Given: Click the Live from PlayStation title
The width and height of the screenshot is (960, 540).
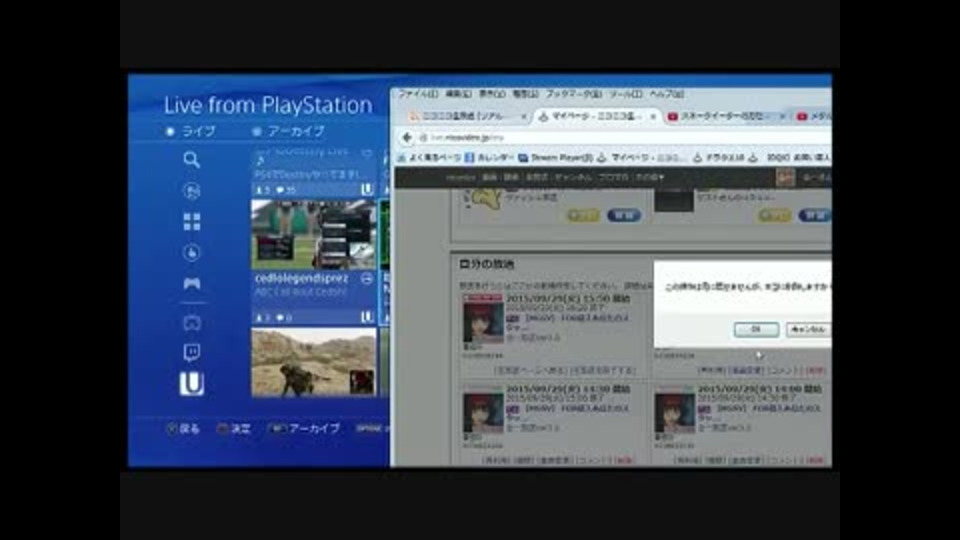Looking at the screenshot, I should point(268,105).
